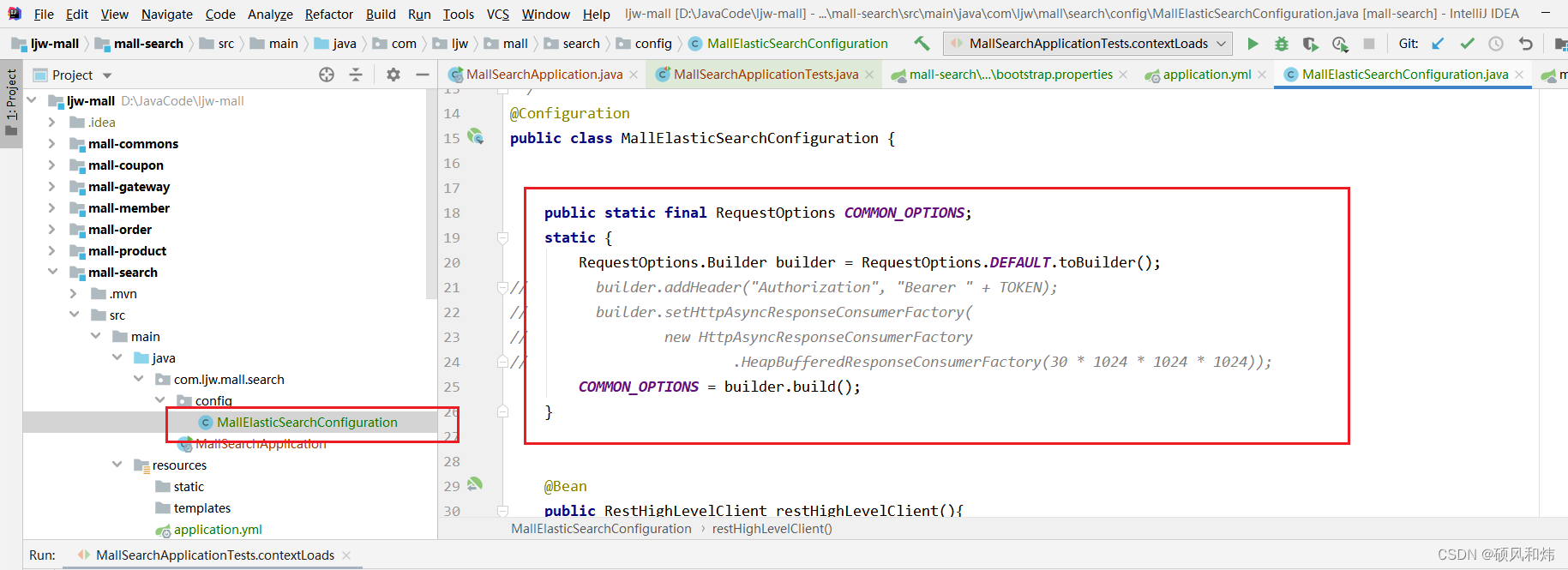Image resolution: width=1568 pixels, height=570 pixels.
Task: Open the Refactor menu
Action: pyautogui.click(x=329, y=14)
